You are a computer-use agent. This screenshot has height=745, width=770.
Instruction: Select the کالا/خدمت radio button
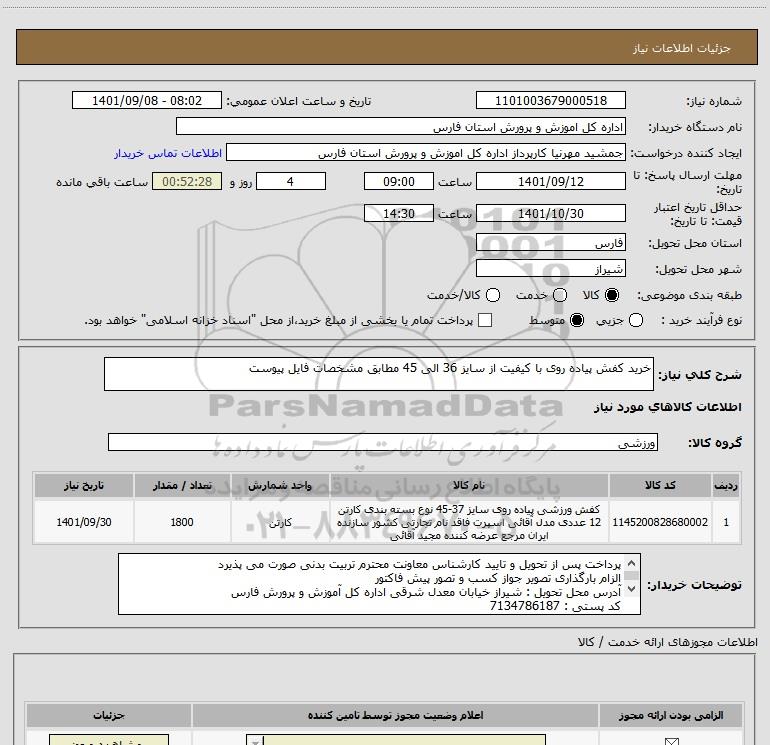[493, 295]
